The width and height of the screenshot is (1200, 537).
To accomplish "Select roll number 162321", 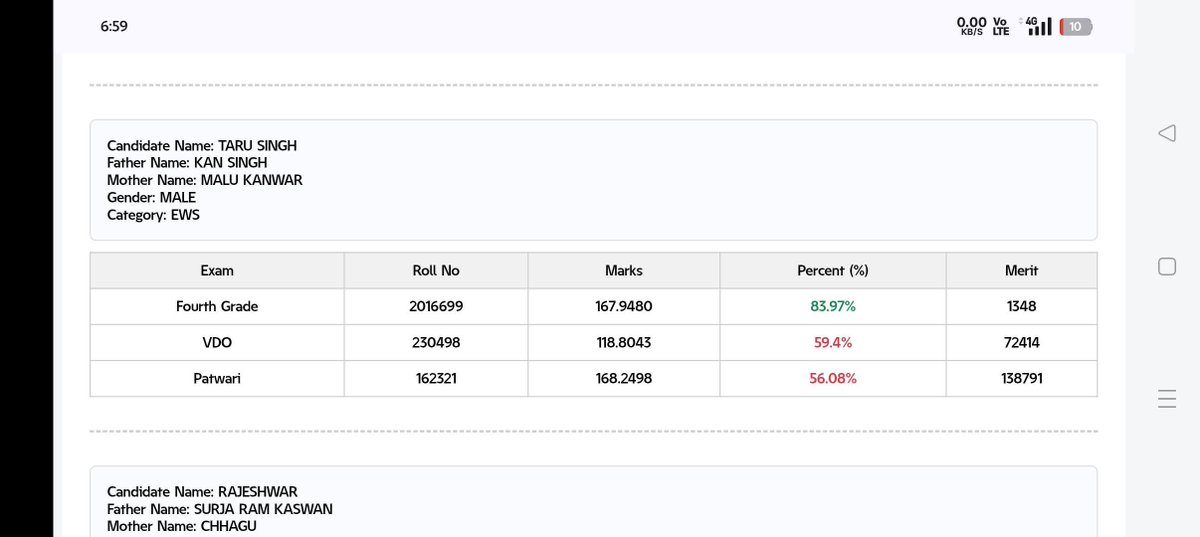I will click(x=436, y=379).
